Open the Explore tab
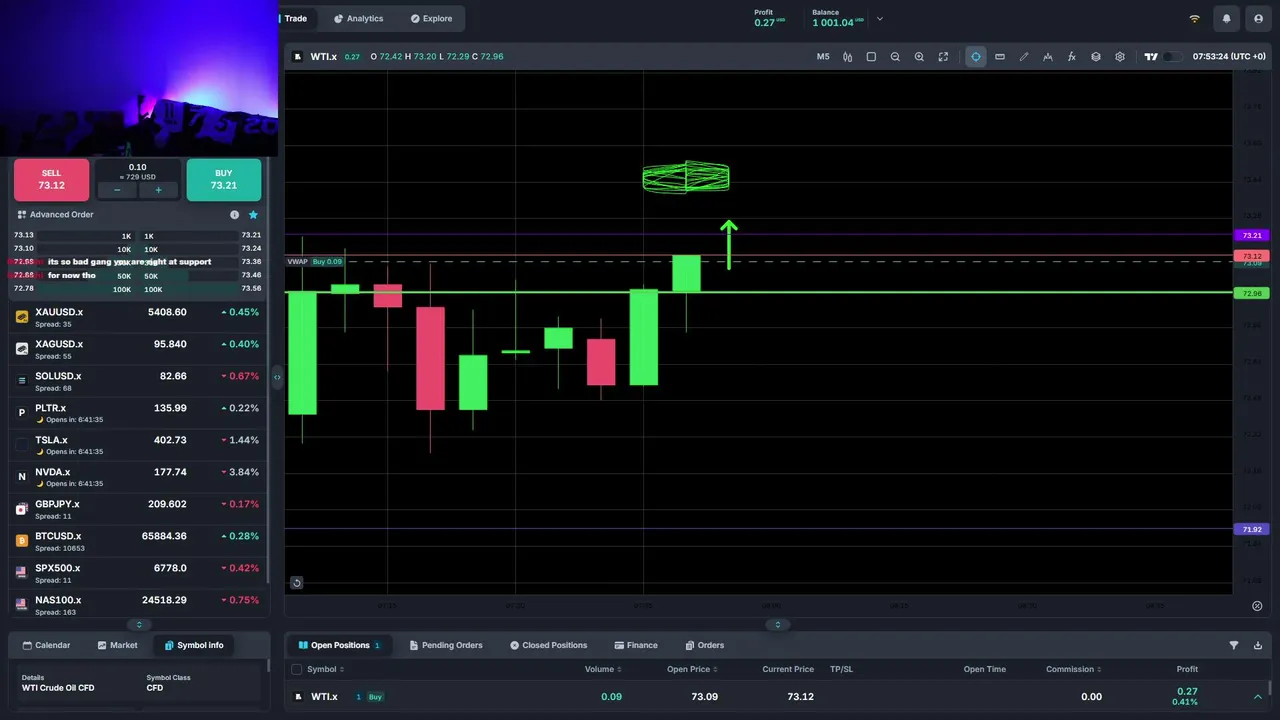Image resolution: width=1280 pixels, height=720 pixels. point(431,19)
